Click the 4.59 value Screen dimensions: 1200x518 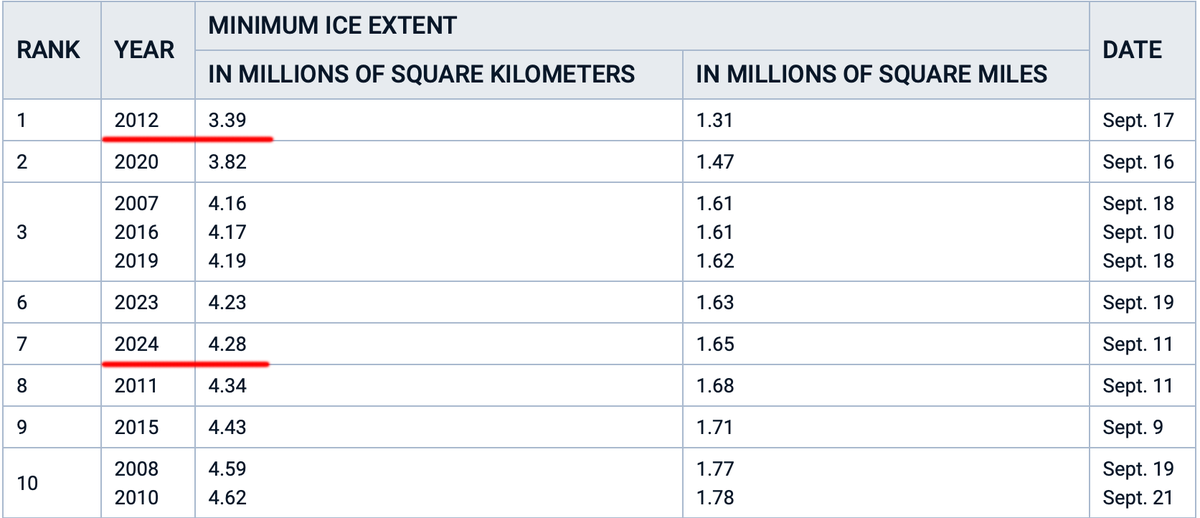[227, 468]
